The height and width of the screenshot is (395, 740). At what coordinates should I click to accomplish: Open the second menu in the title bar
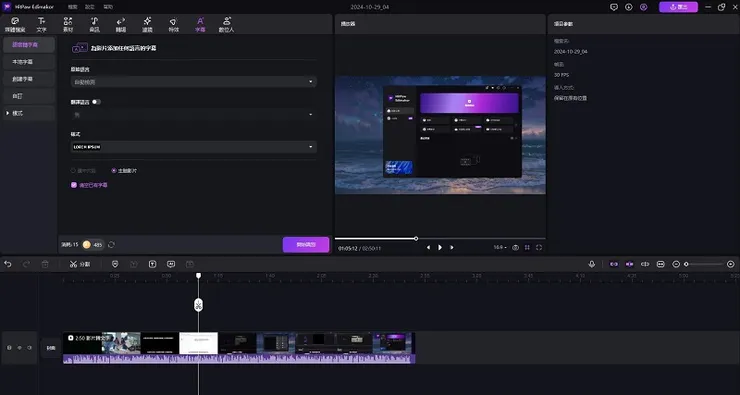click(x=90, y=7)
